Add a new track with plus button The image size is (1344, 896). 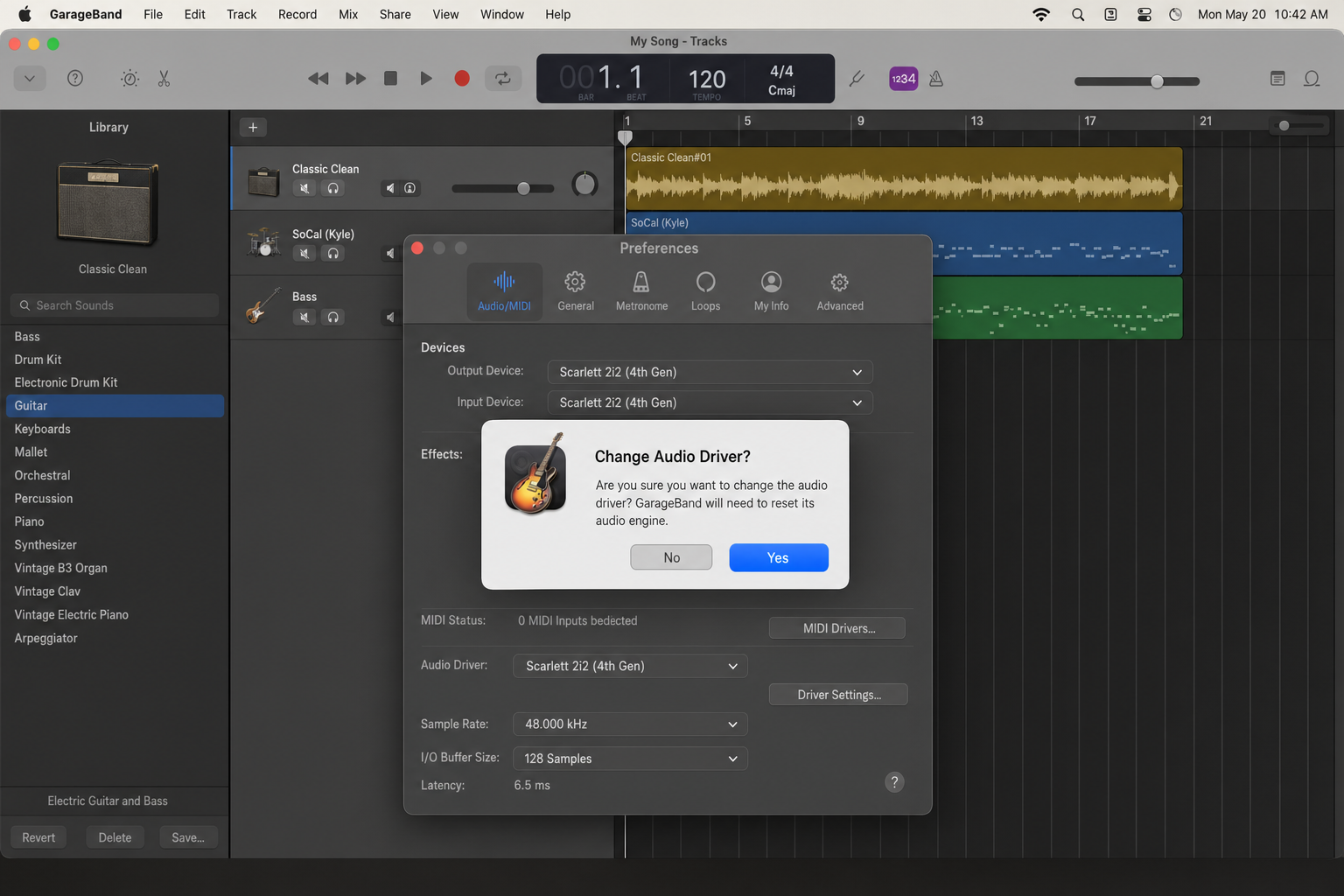[253, 127]
